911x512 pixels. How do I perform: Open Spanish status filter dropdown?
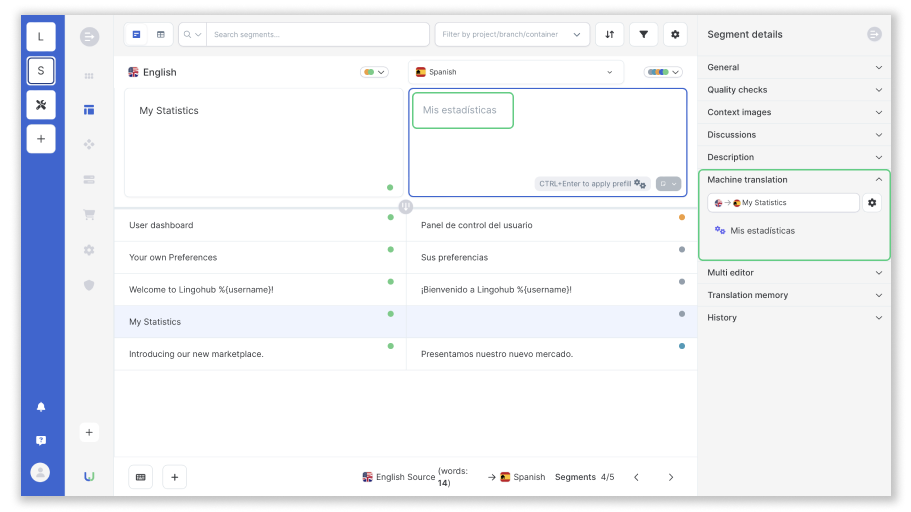663,72
